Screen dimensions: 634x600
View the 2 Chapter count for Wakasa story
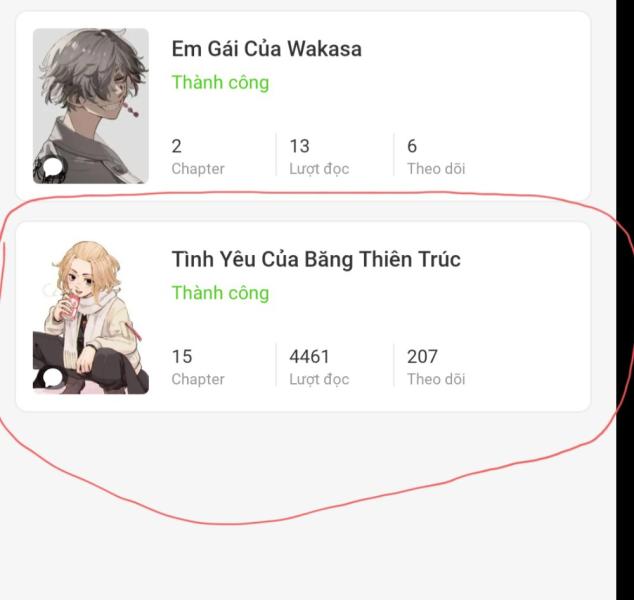(176, 146)
